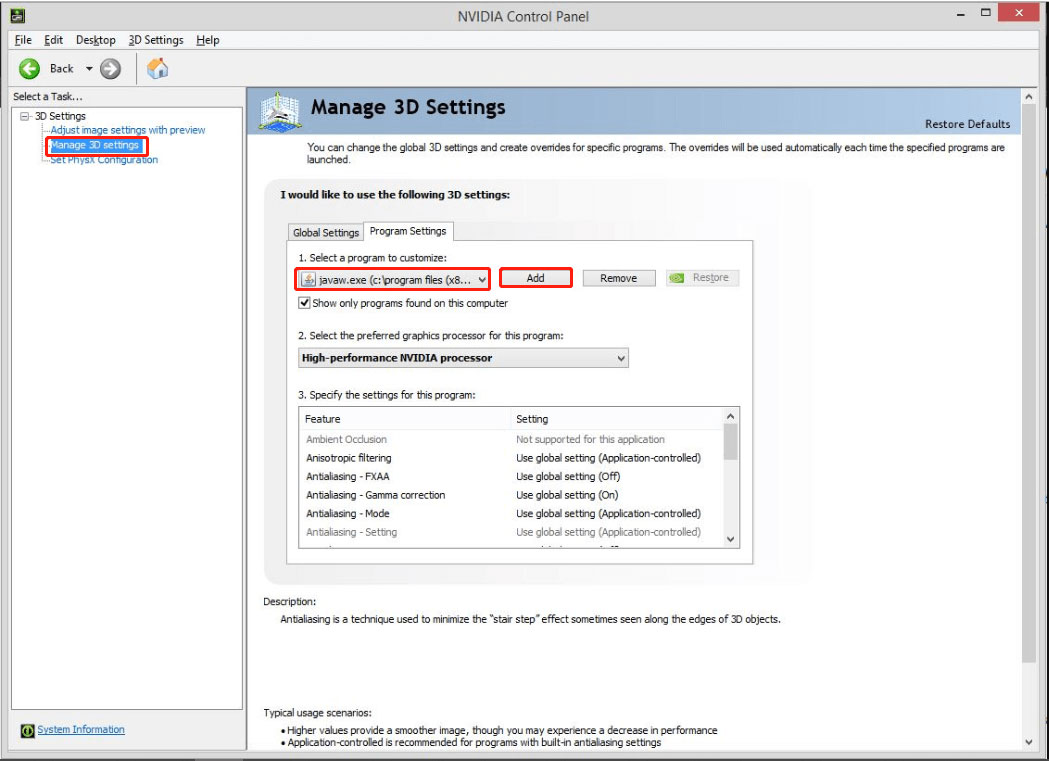Click the Restore button with NVIDIA logo
The height and width of the screenshot is (761, 1049).
pos(702,278)
